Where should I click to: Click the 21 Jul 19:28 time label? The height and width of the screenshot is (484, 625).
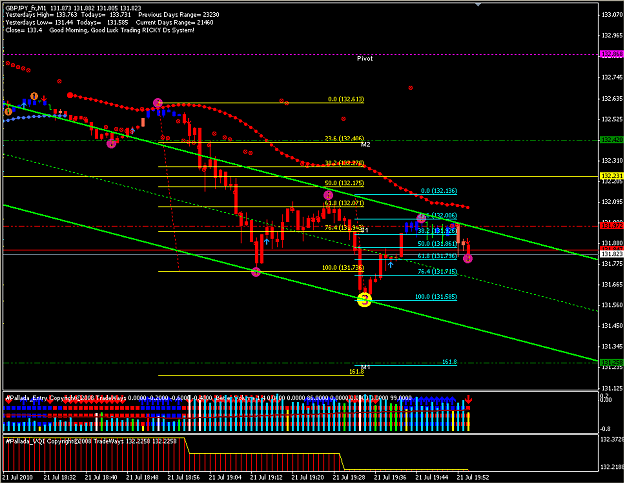pos(350,477)
